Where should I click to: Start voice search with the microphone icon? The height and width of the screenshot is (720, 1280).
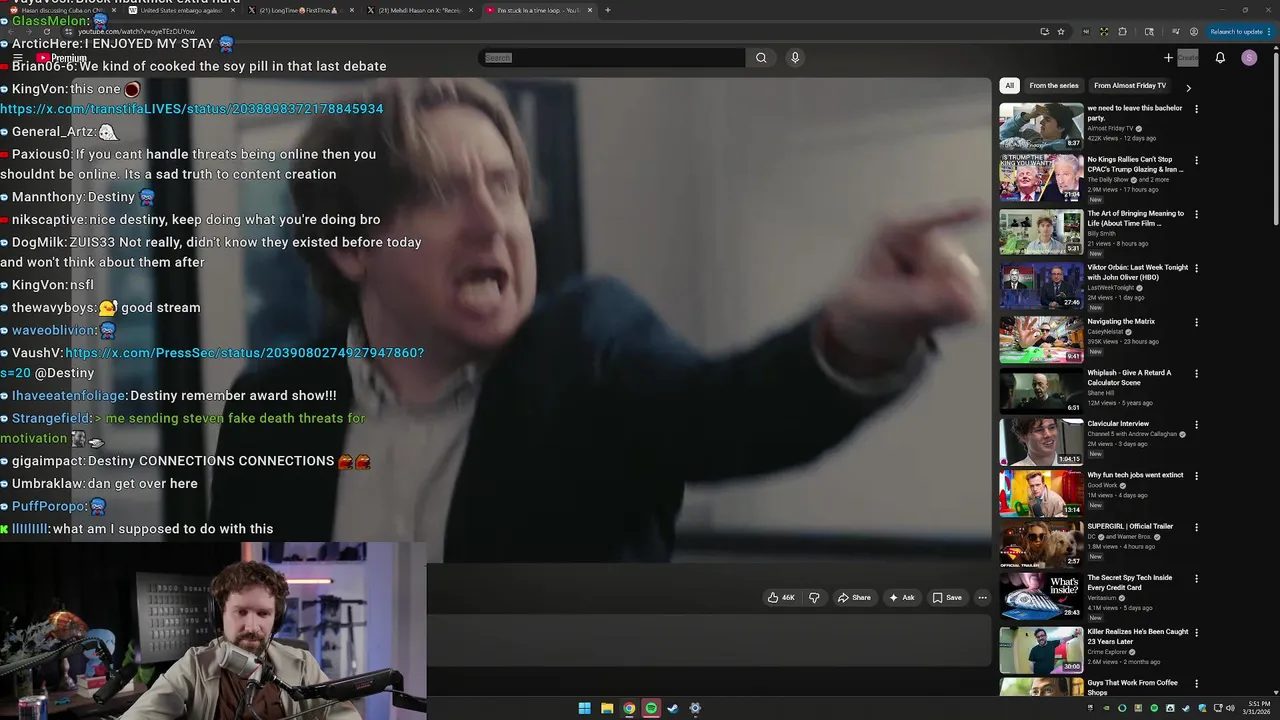[x=795, y=58]
